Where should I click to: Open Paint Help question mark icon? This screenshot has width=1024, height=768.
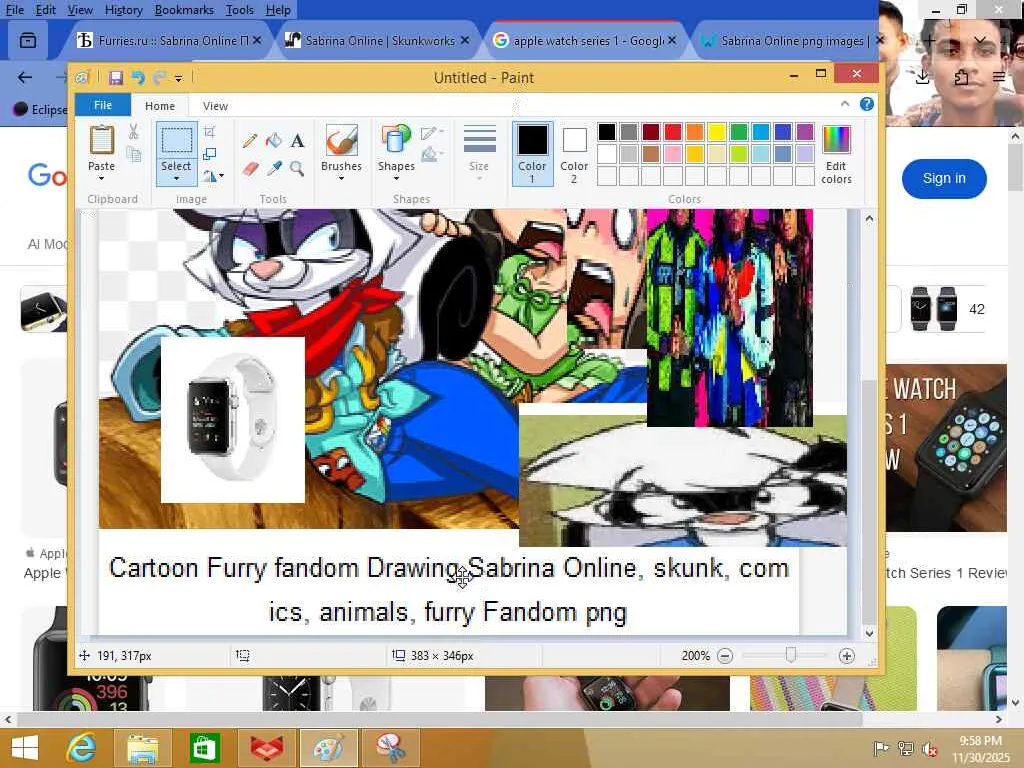867,104
